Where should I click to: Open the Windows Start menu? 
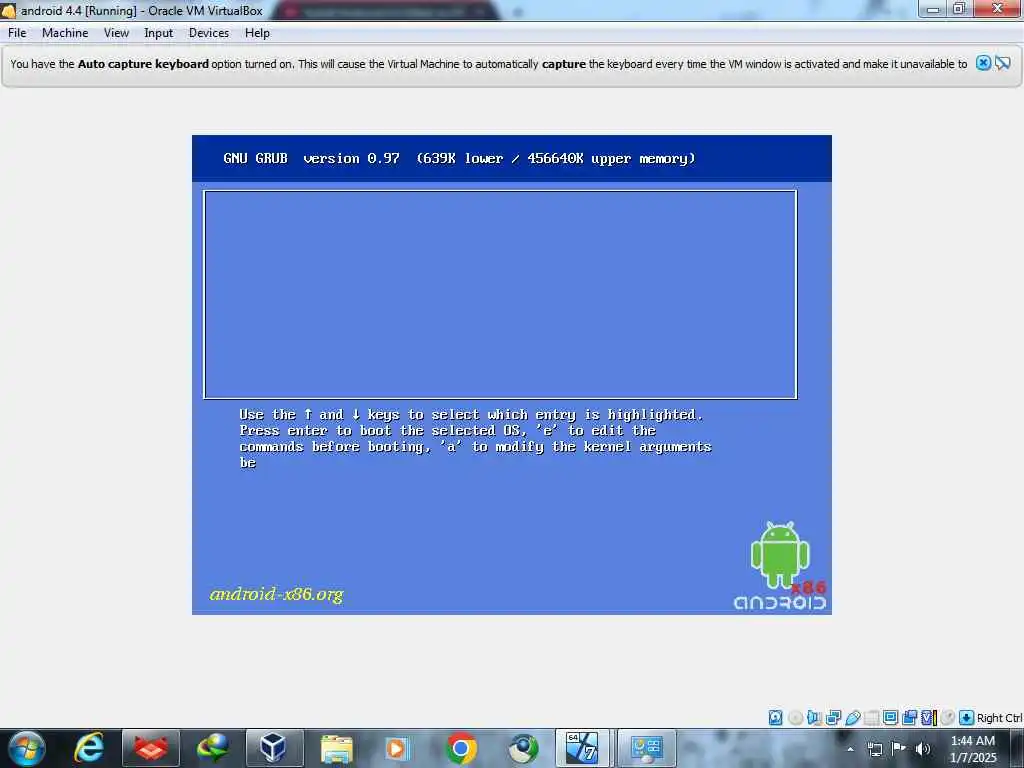[x=27, y=748]
